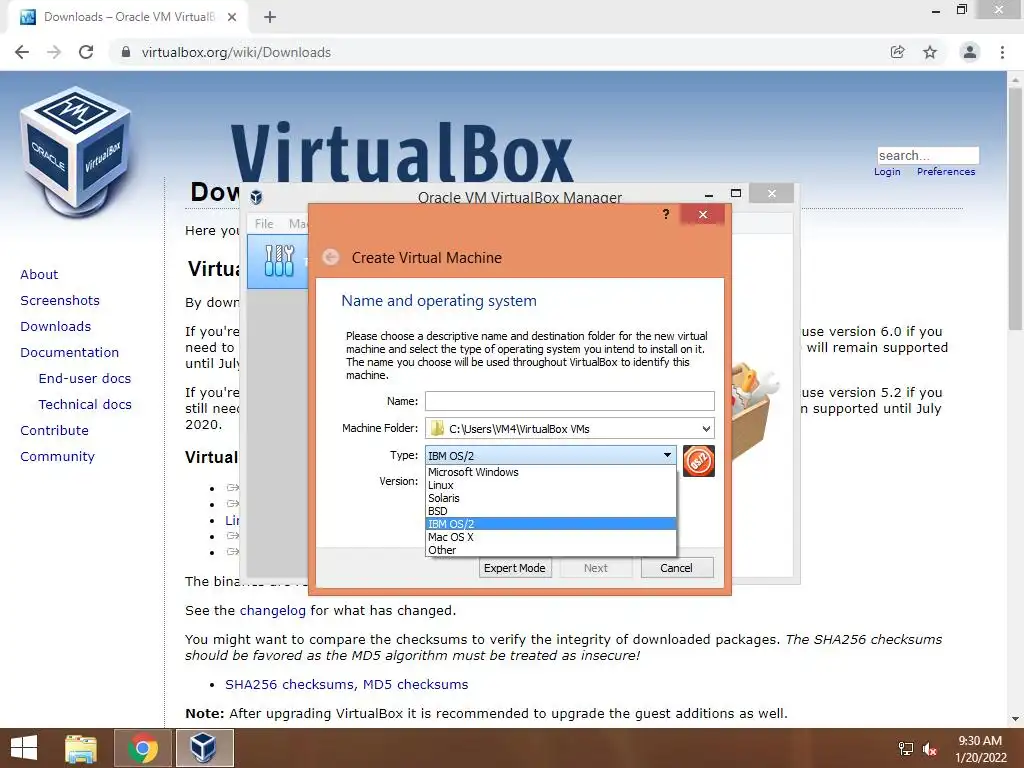Bookmark this page with the star icon
Image resolution: width=1024 pixels, height=768 pixels.
[x=930, y=52]
